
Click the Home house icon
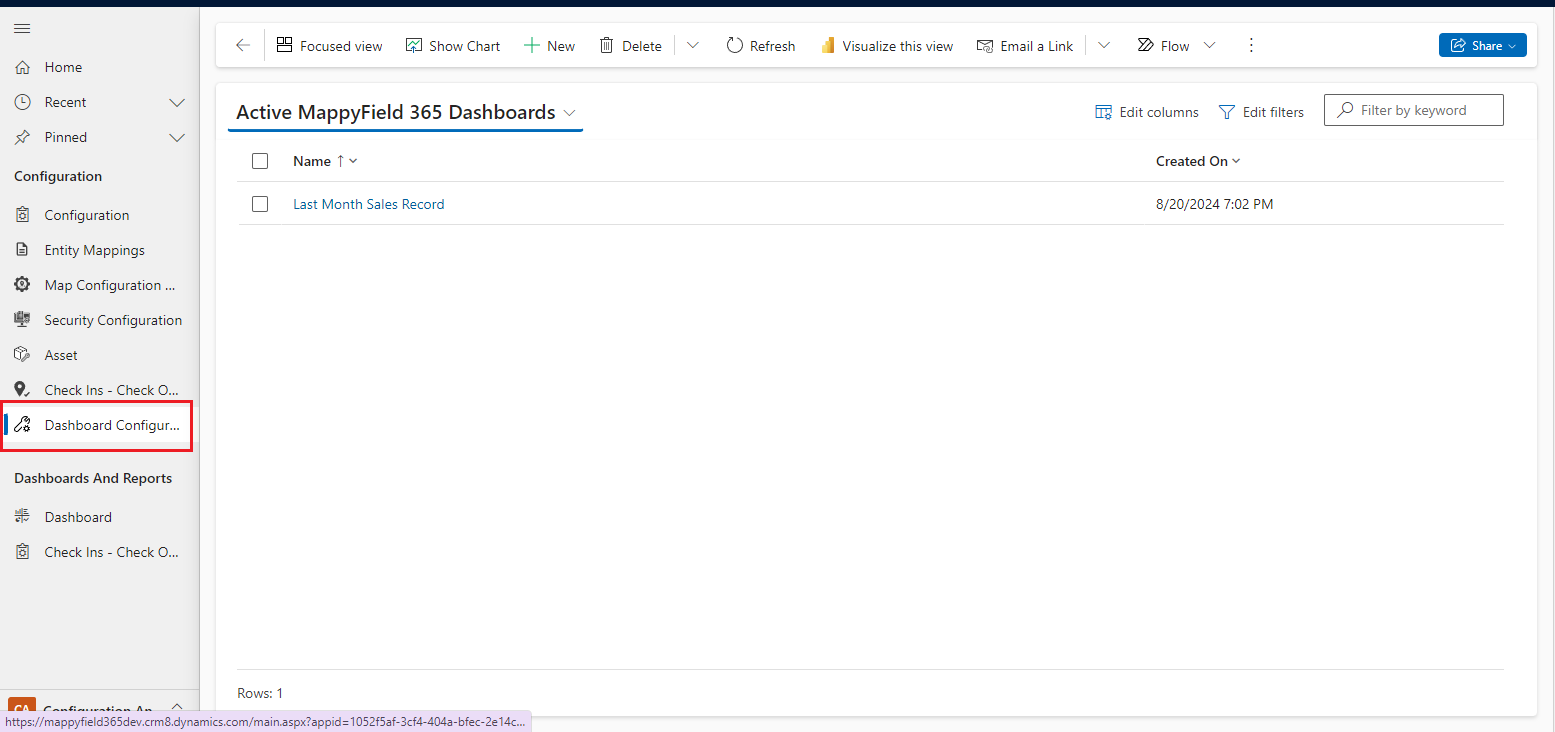click(x=22, y=67)
